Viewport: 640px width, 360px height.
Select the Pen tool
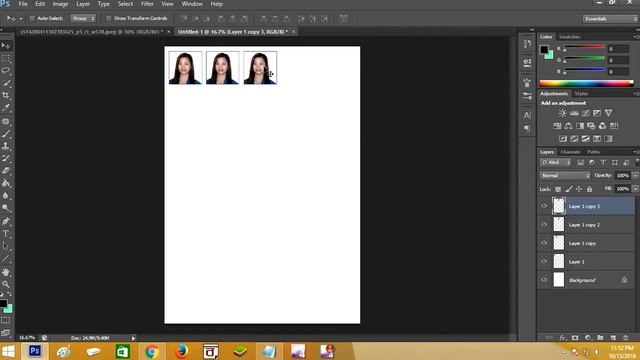(x=6, y=221)
